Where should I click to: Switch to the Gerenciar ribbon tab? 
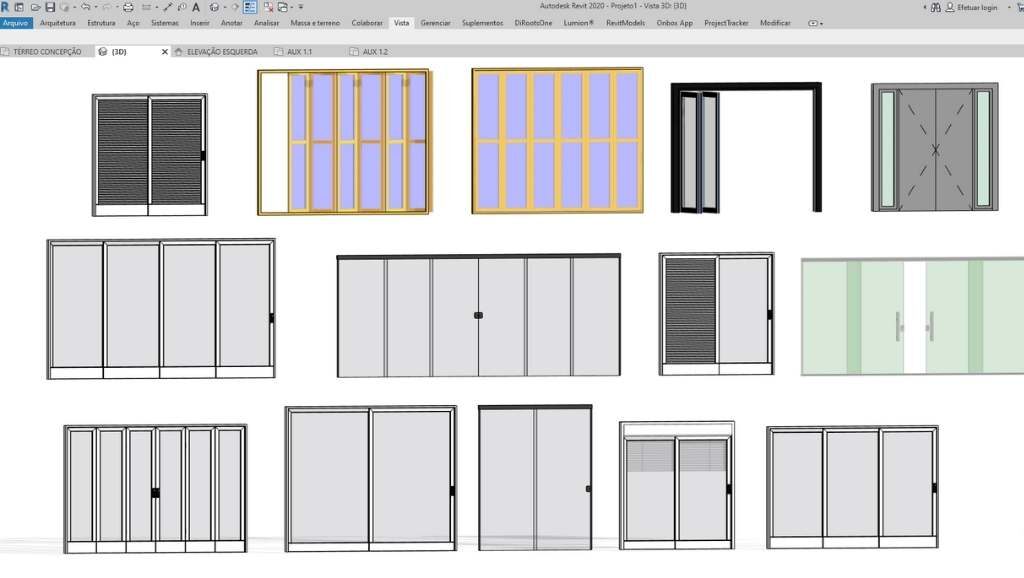tap(435, 22)
